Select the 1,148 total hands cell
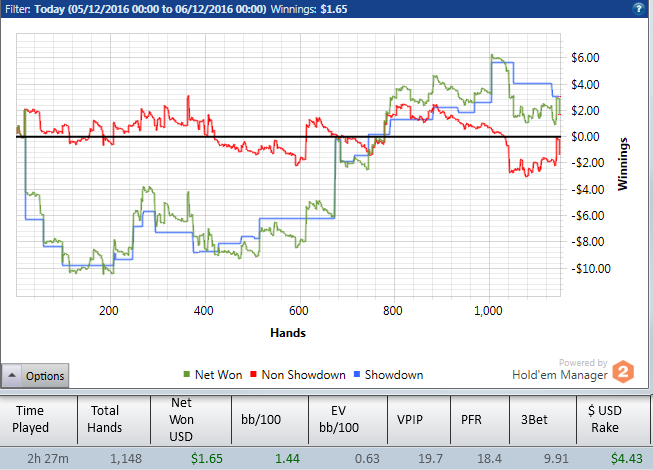Image resolution: width=653 pixels, height=470 pixels. tap(126, 458)
